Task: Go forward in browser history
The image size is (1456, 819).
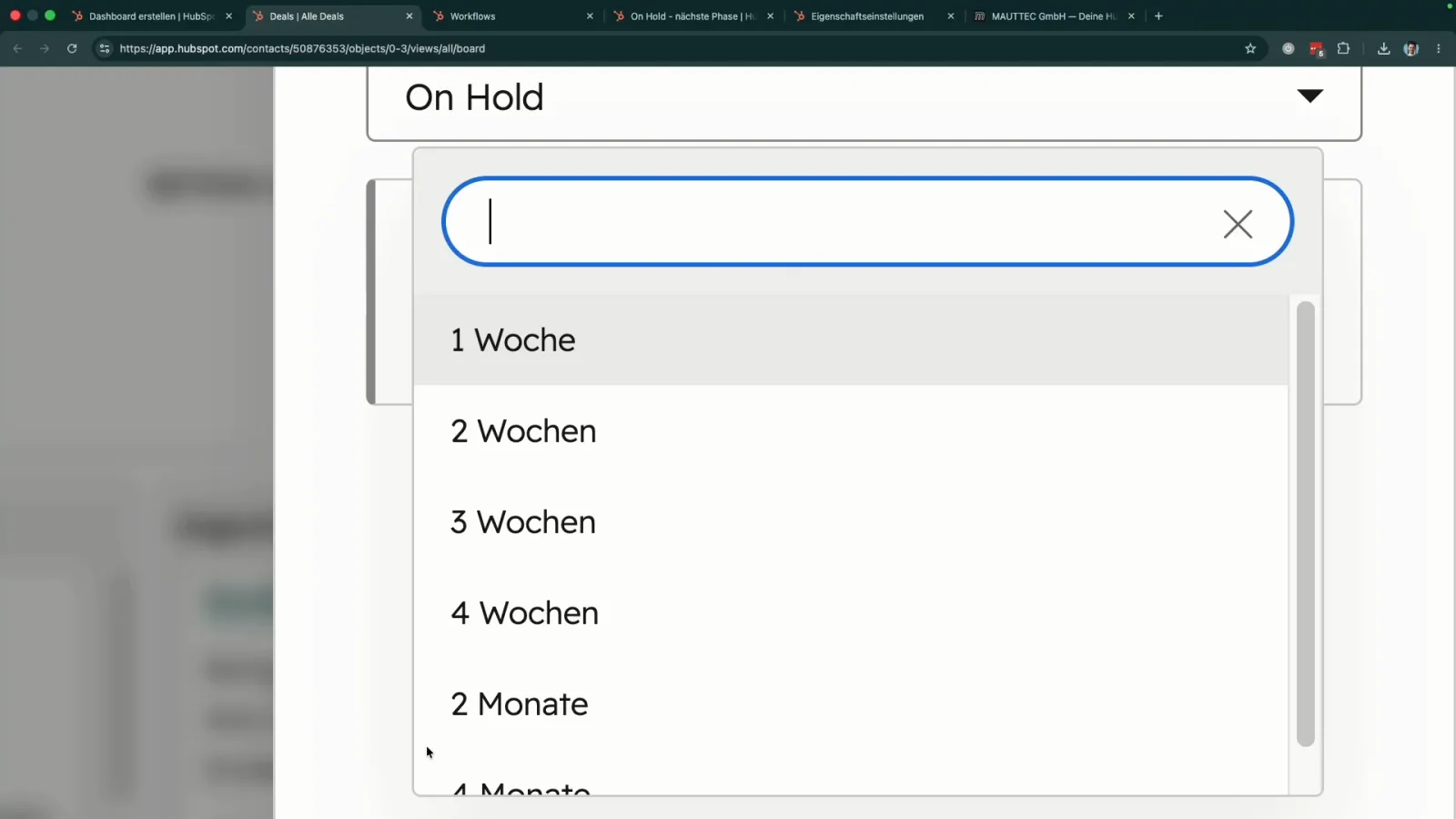Action: tap(45, 48)
